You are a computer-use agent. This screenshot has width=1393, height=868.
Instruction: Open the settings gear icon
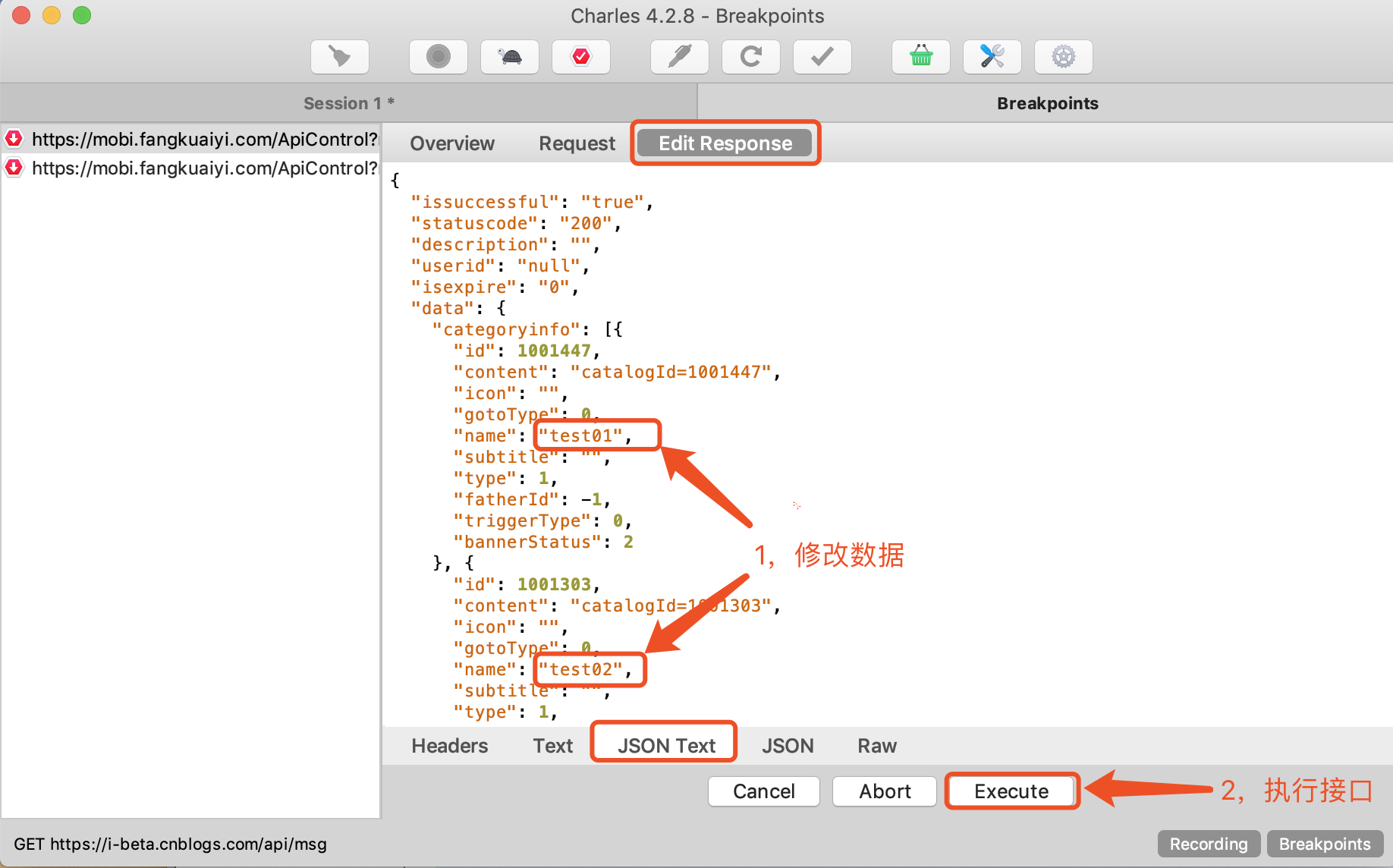tap(1063, 57)
